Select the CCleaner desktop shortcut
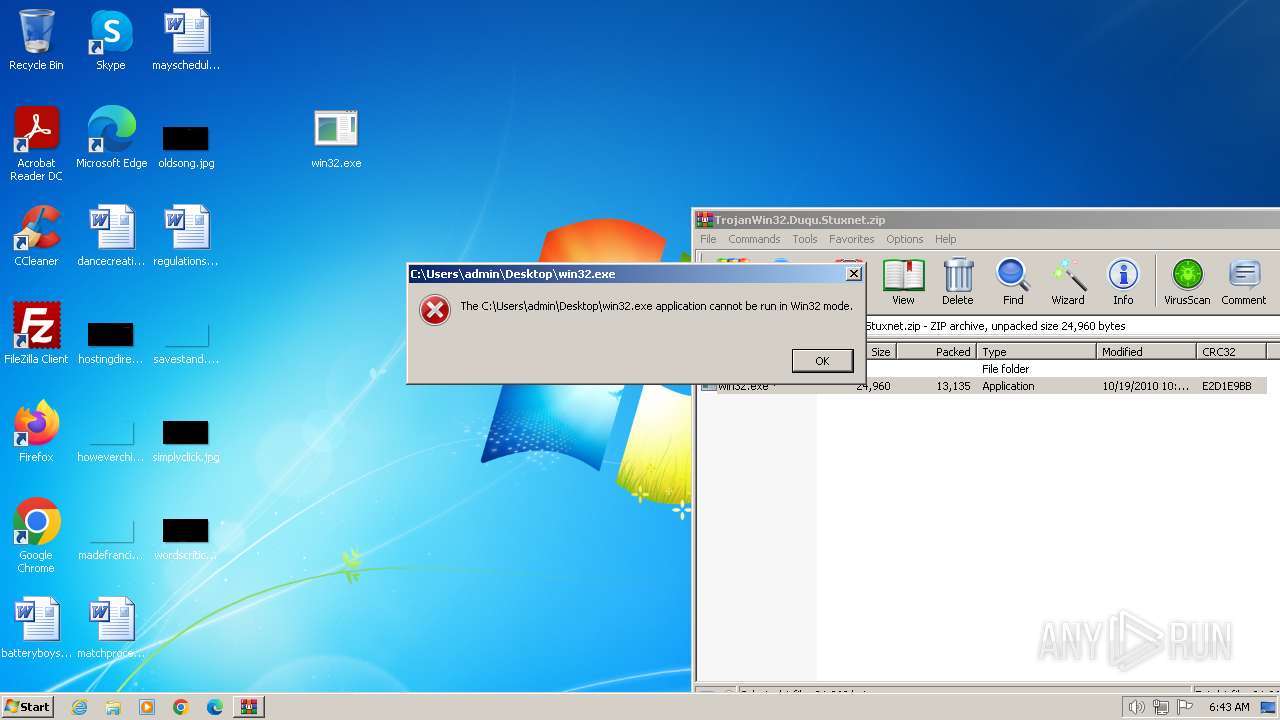Screen dimensions: 1280x720 [x=36, y=236]
